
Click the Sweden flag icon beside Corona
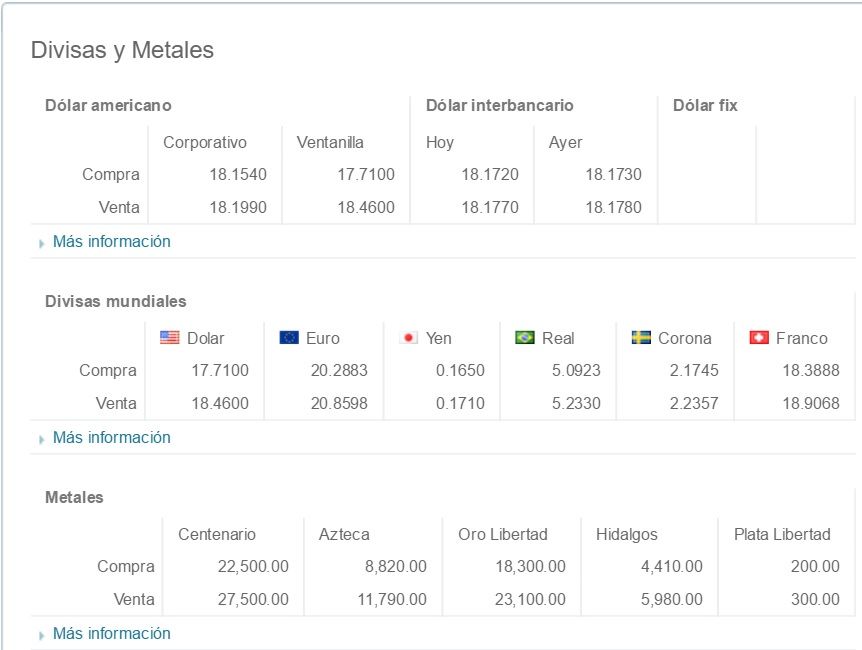click(x=641, y=338)
